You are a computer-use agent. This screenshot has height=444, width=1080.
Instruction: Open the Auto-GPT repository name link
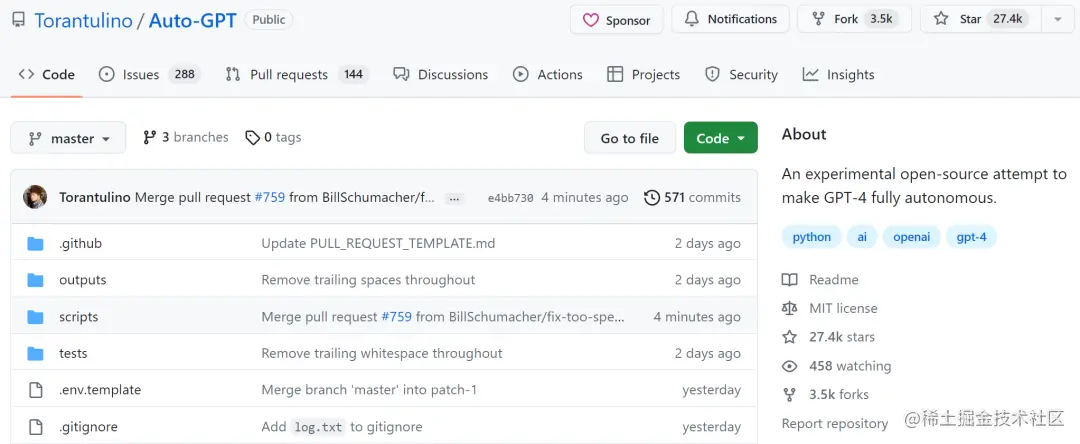[x=193, y=20]
